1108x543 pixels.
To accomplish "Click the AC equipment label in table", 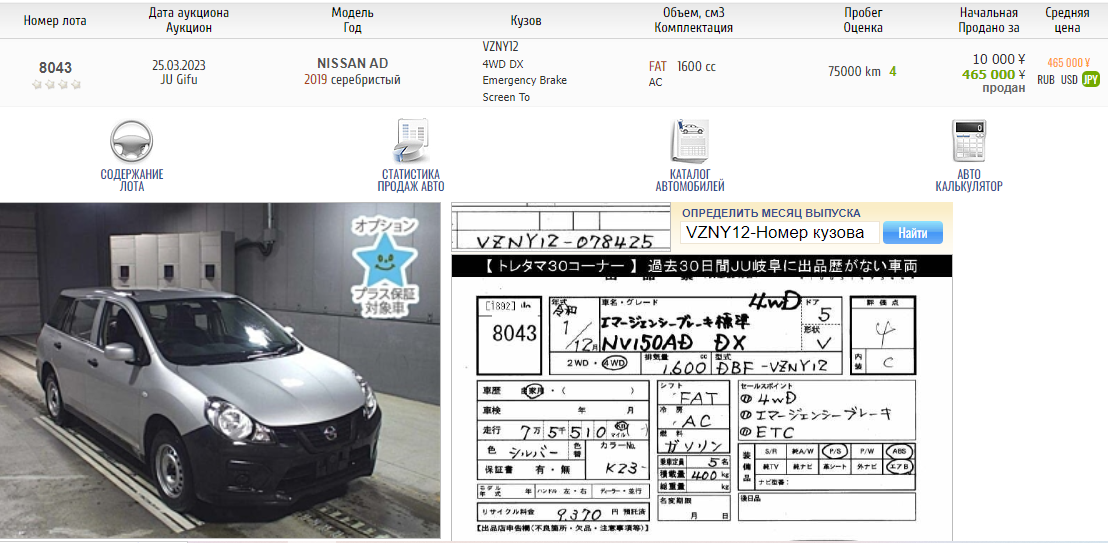I will pos(655,82).
